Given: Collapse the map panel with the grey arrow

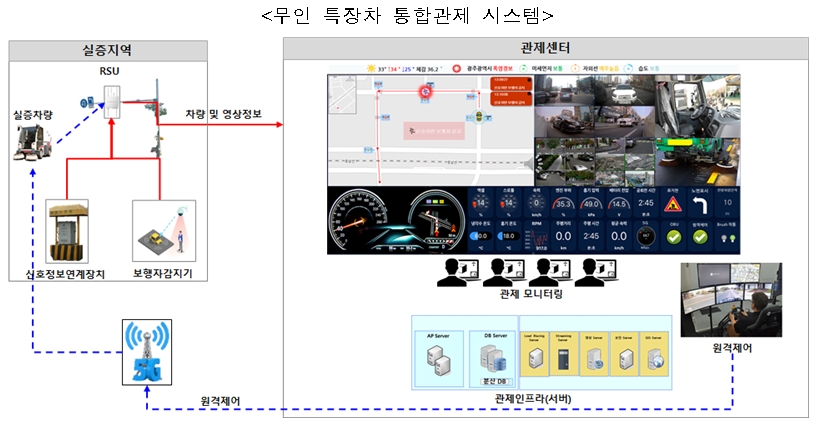Looking at the screenshot, I should (x=529, y=164).
